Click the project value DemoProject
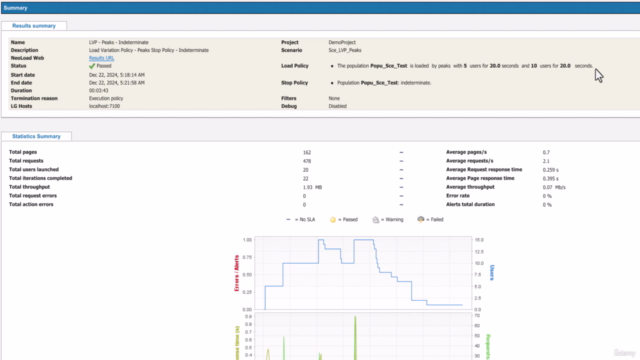The width and height of the screenshot is (640, 360). tap(342, 42)
